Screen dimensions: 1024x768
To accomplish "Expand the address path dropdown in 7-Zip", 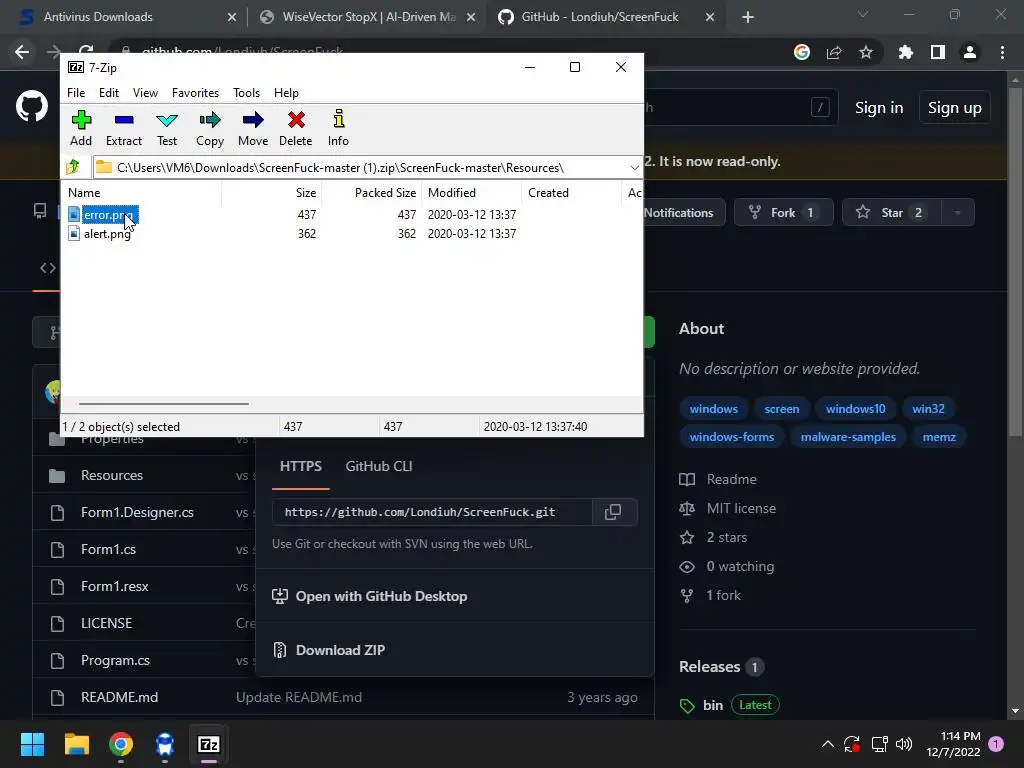I will pyautogui.click(x=634, y=168).
